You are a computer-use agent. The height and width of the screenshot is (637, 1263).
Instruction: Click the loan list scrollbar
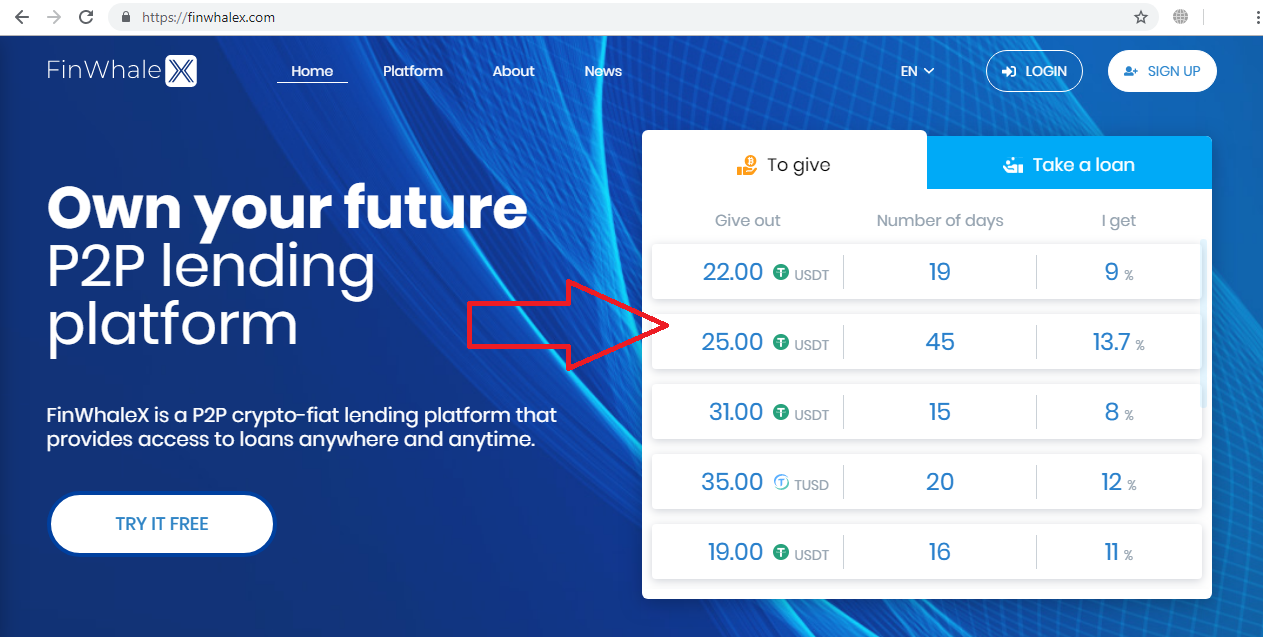pos(1204,322)
